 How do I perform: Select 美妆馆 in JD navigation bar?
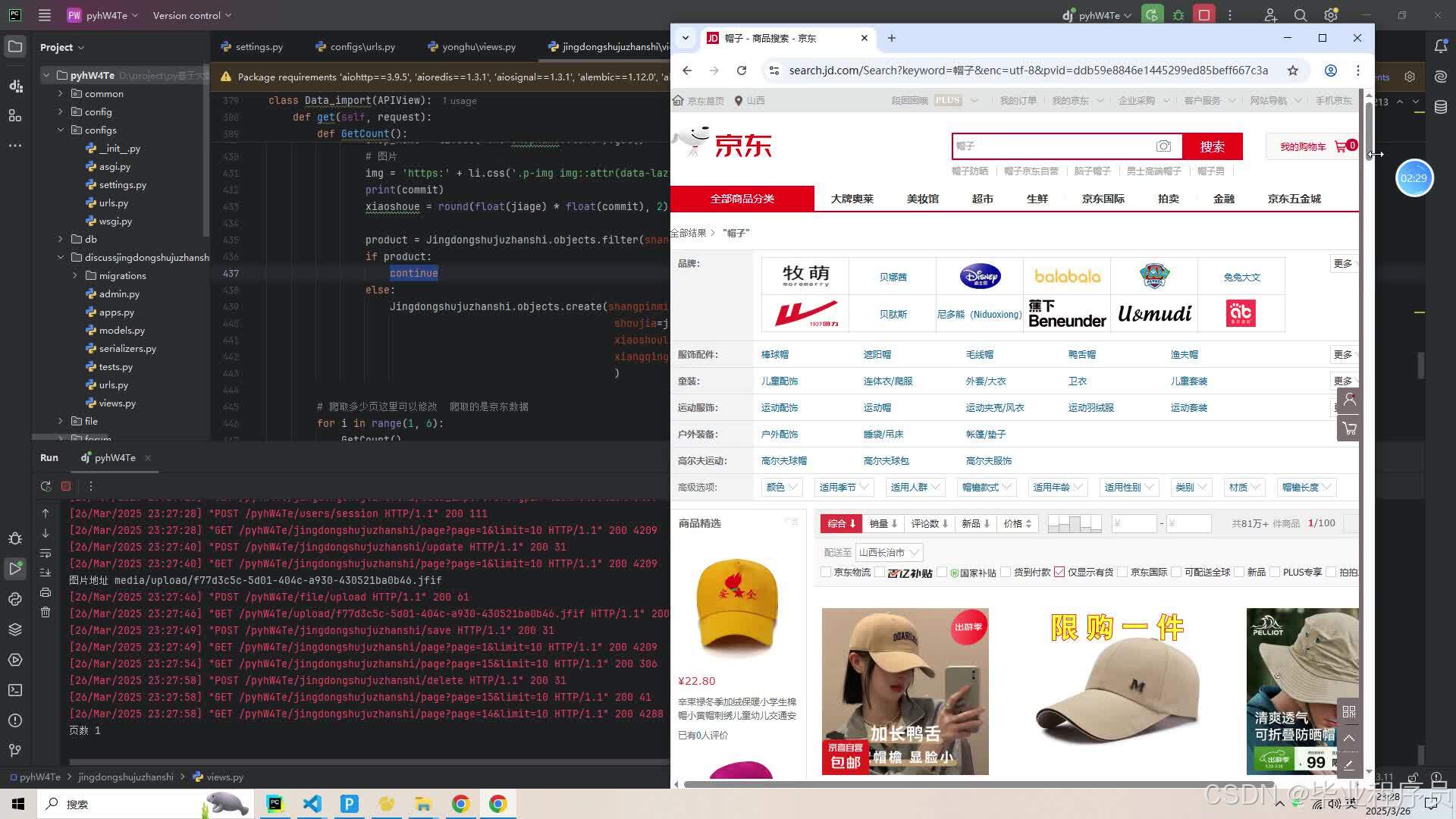click(923, 199)
